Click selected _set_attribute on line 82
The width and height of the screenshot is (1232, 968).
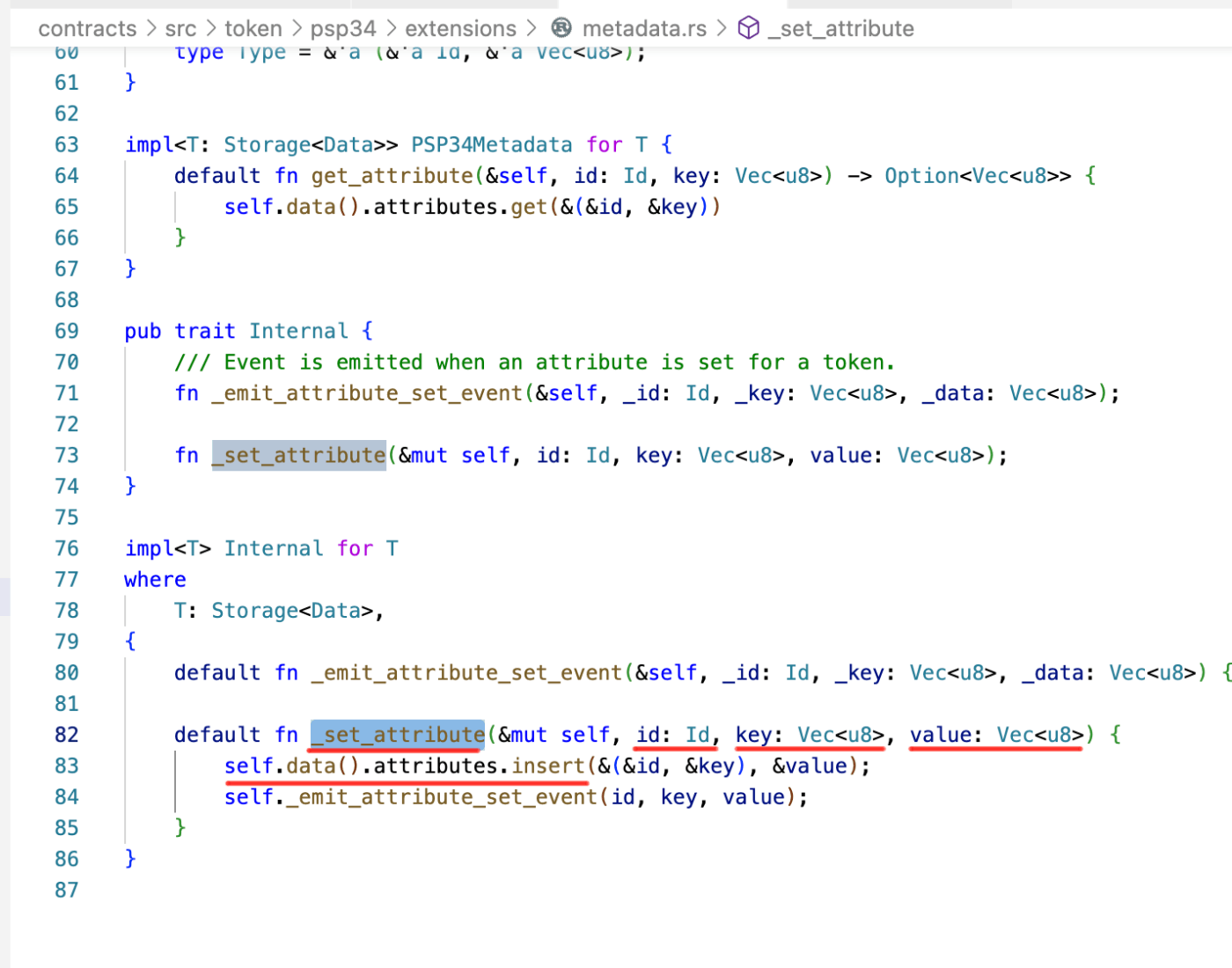click(x=398, y=735)
